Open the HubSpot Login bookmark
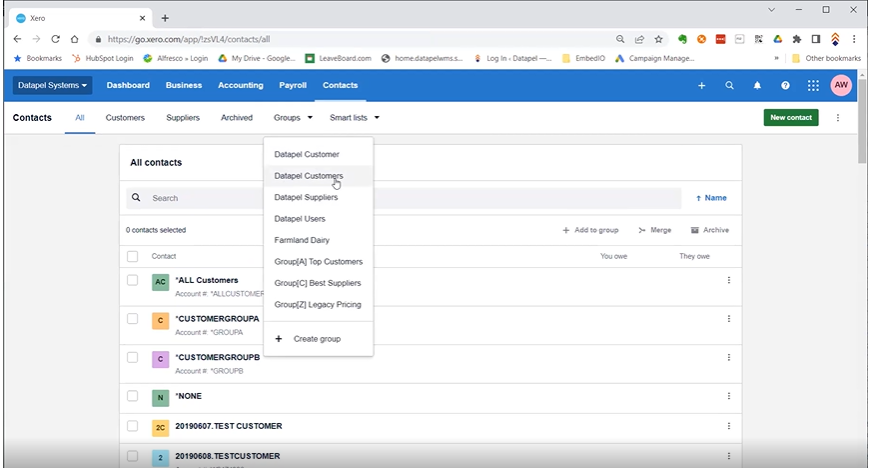This screenshot has width=869, height=468. pyautogui.click(x=103, y=58)
